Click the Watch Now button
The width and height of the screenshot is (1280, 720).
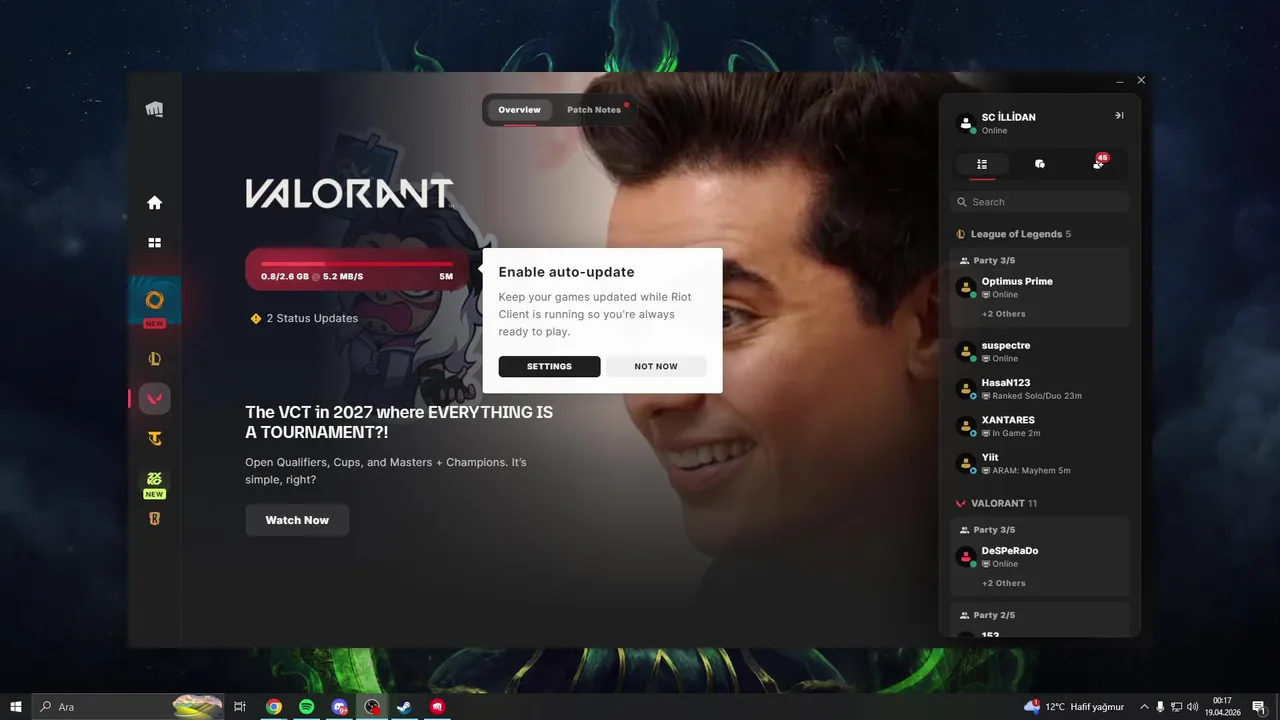pos(297,520)
